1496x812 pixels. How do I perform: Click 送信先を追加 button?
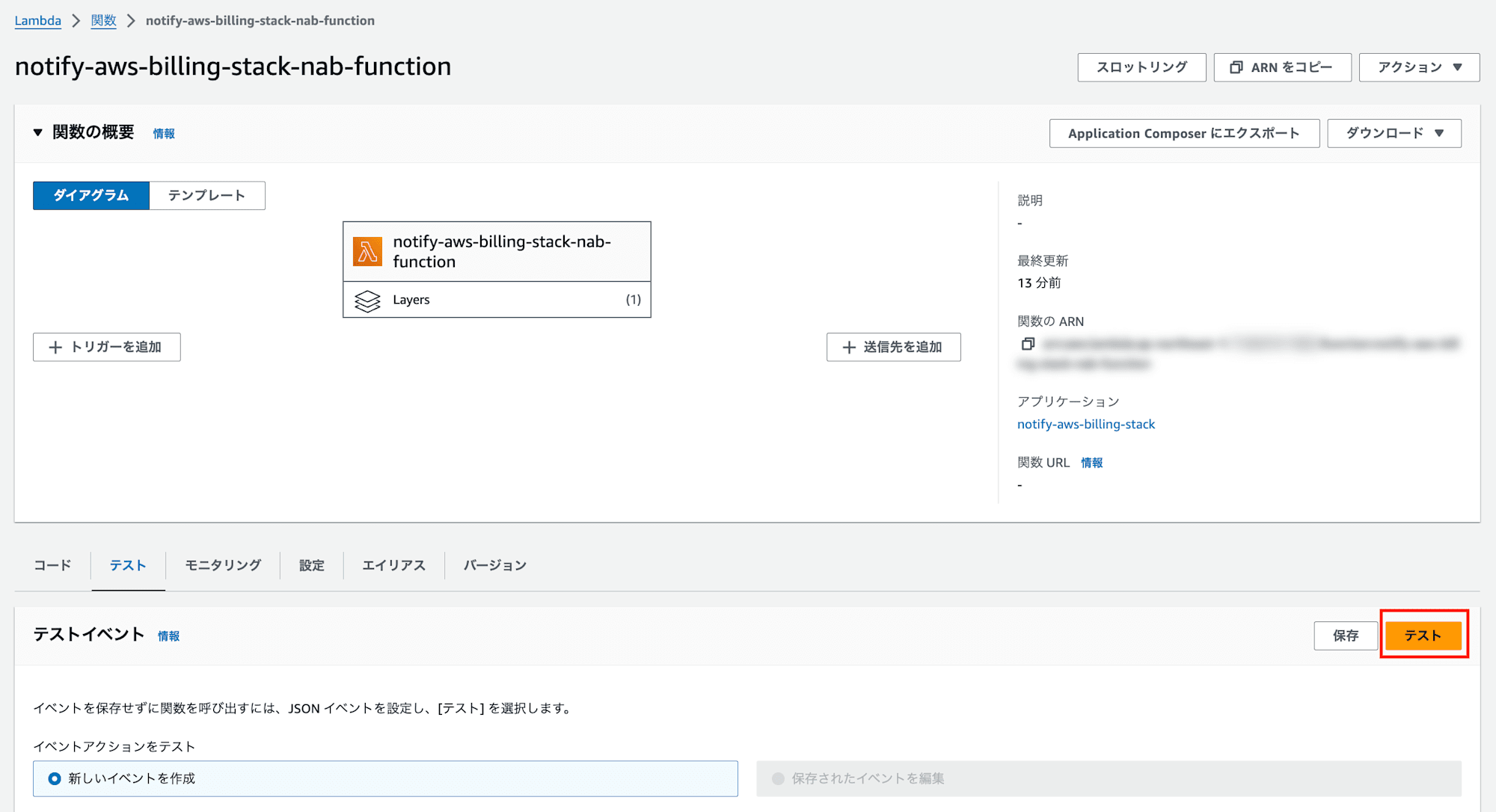click(x=893, y=347)
